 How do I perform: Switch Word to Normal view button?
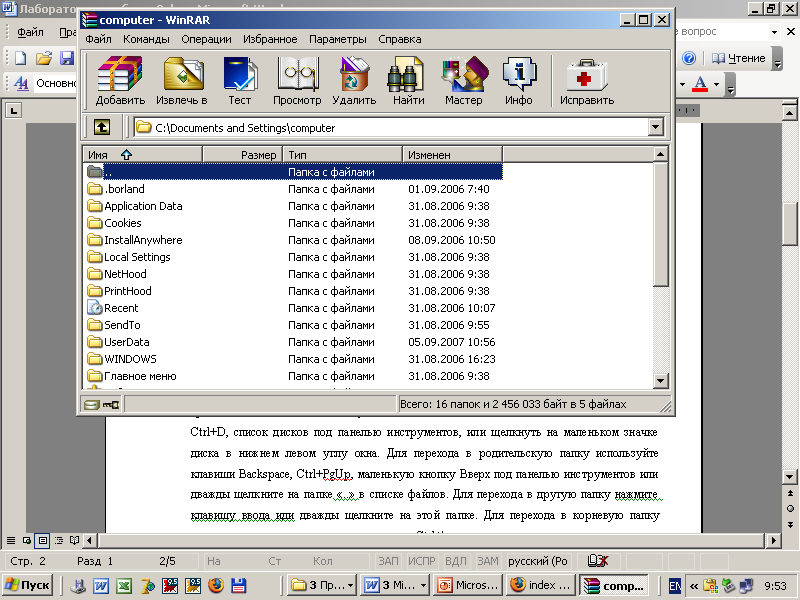11,540
